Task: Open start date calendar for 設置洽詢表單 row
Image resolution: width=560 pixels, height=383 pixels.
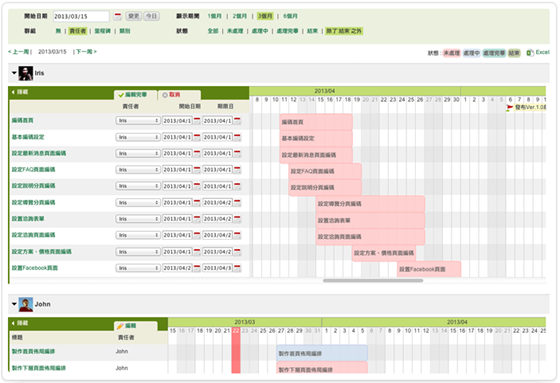Action: [197, 219]
